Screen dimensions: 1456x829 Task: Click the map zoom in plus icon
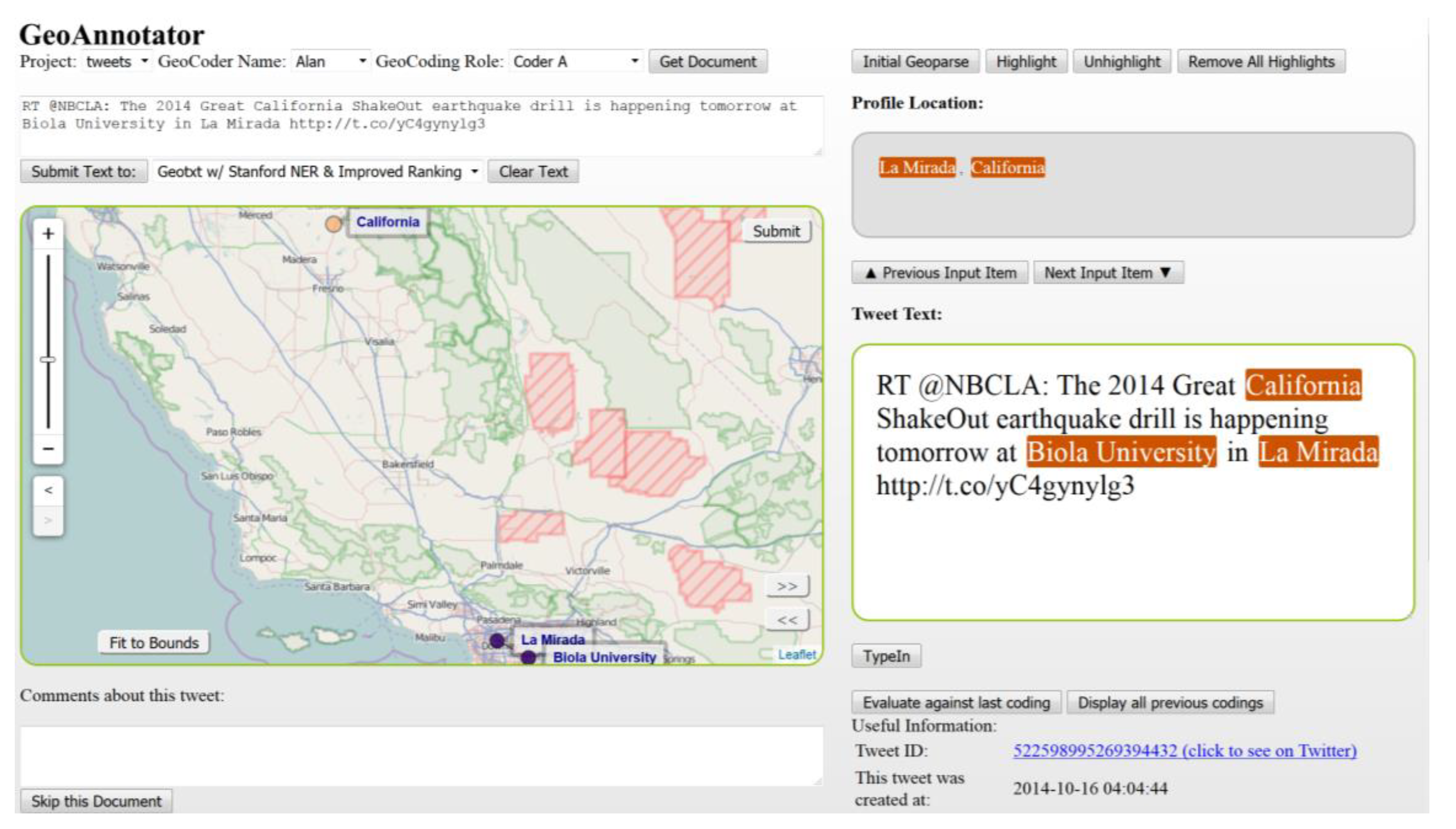point(48,234)
